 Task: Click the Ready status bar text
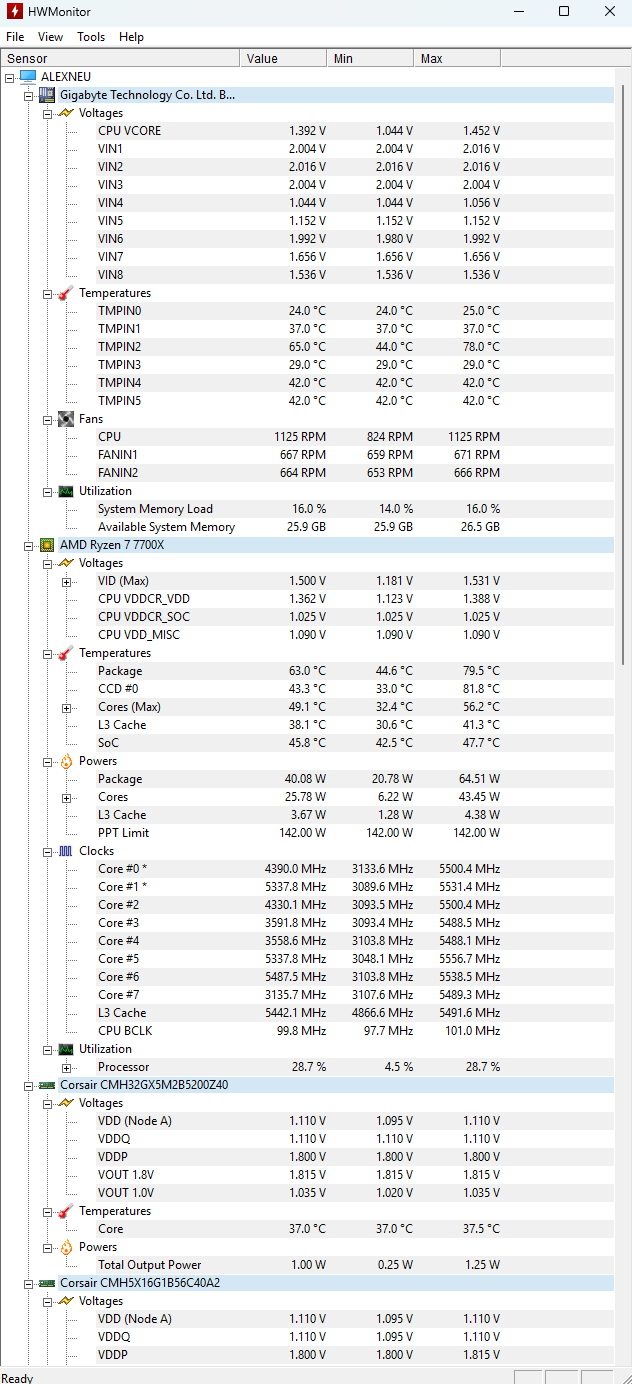[x=17, y=1378]
